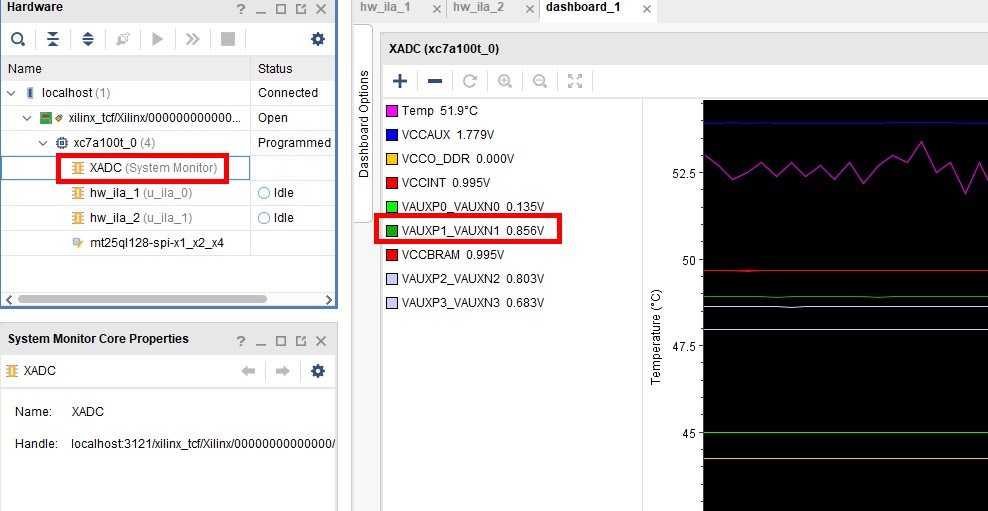Collapse the xc7a100t_0 device node
Image resolution: width=988 pixels, height=511 pixels.
coord(42,143)
